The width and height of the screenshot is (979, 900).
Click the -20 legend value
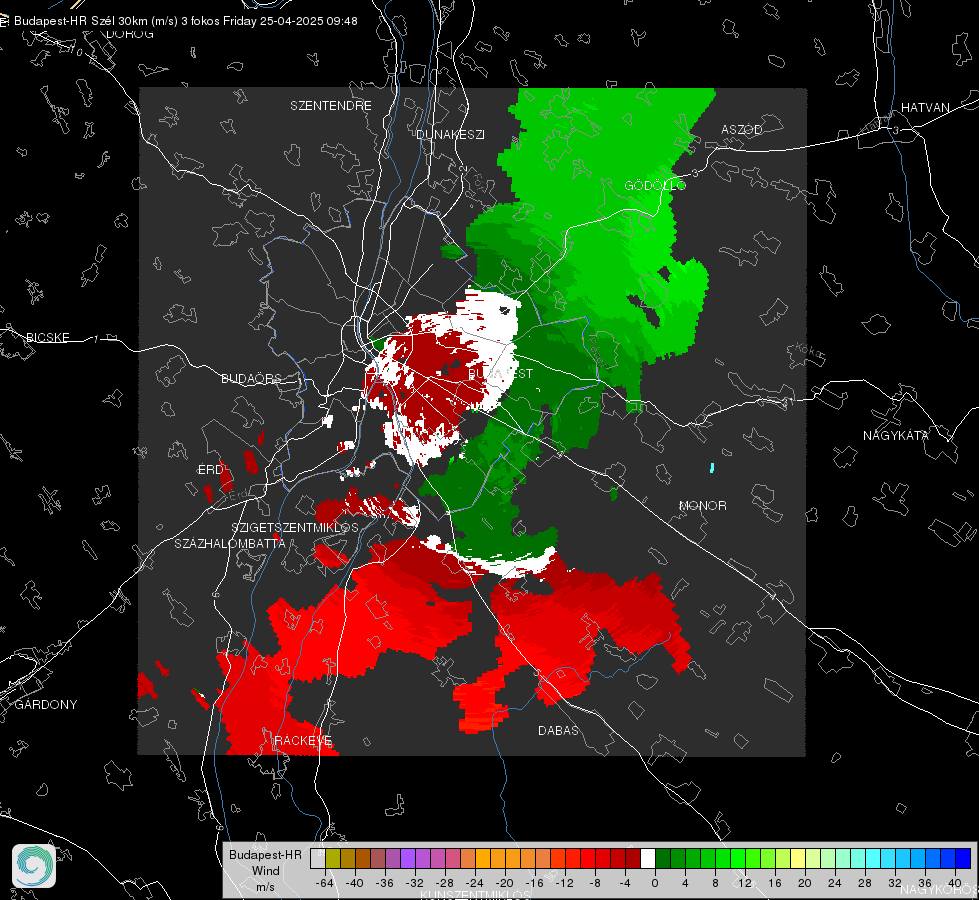504,883
